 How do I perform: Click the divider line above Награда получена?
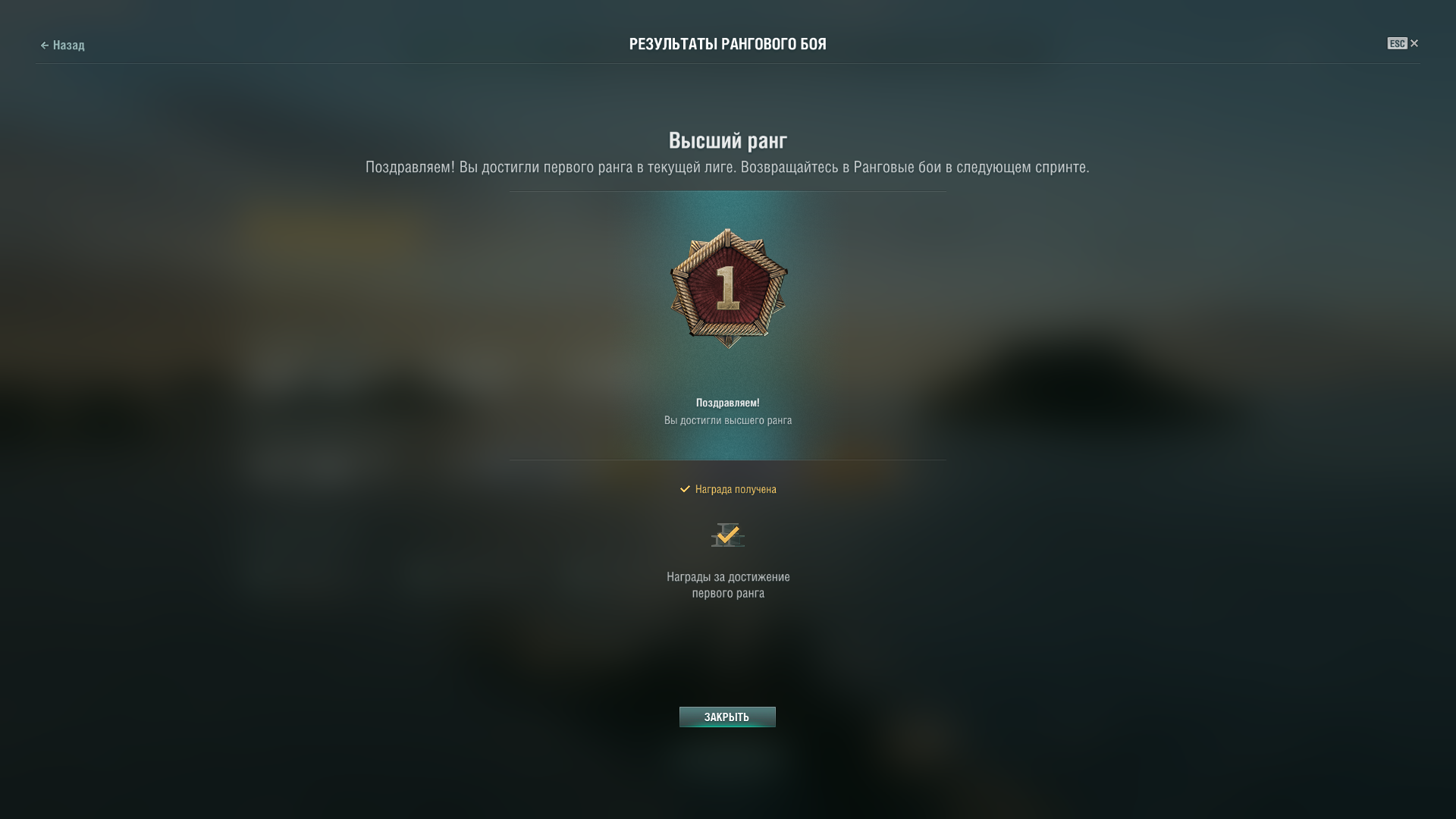click(x=728, y=460)
